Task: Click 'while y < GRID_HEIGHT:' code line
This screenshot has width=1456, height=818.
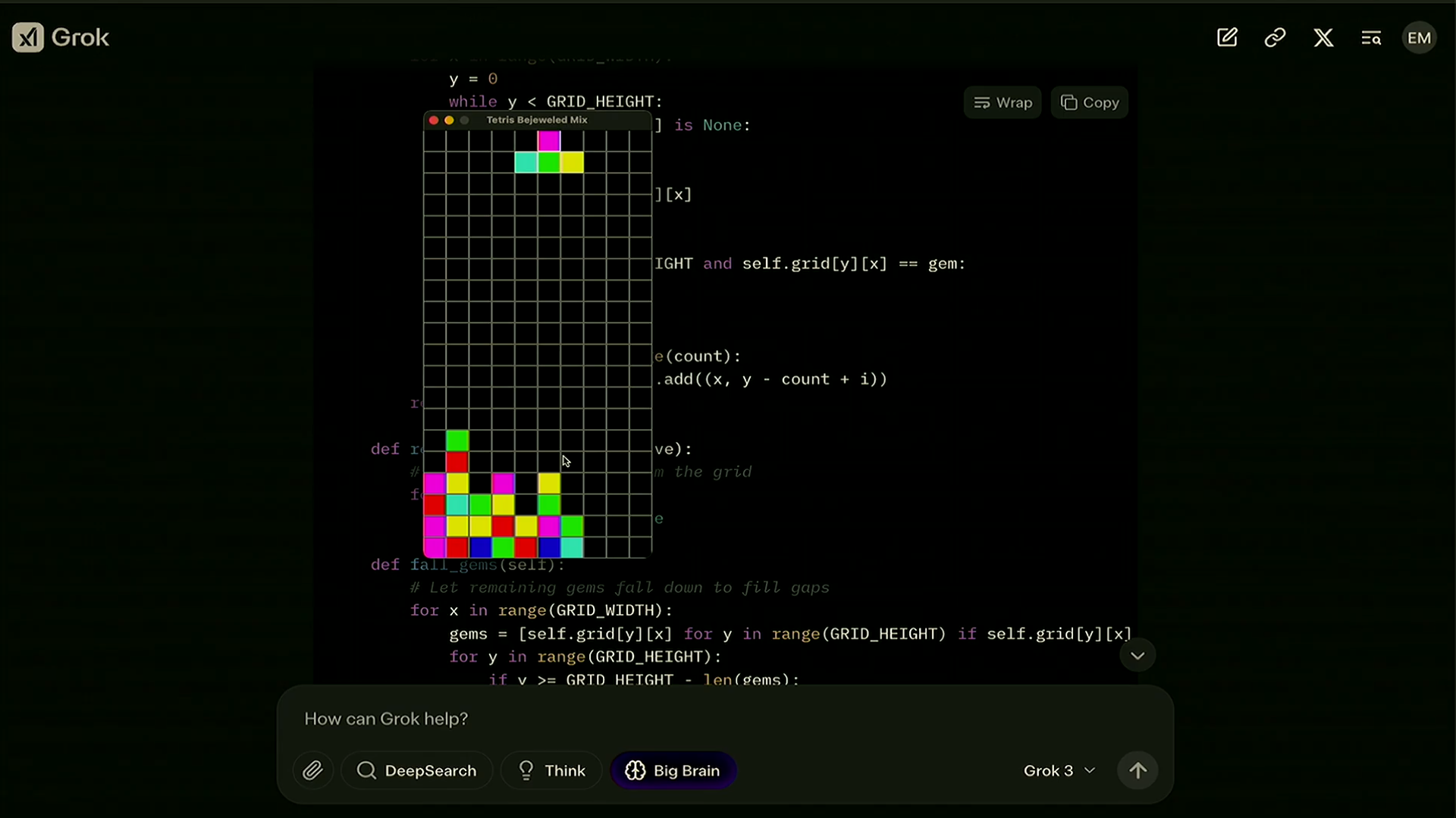Action: click(555, 102)
